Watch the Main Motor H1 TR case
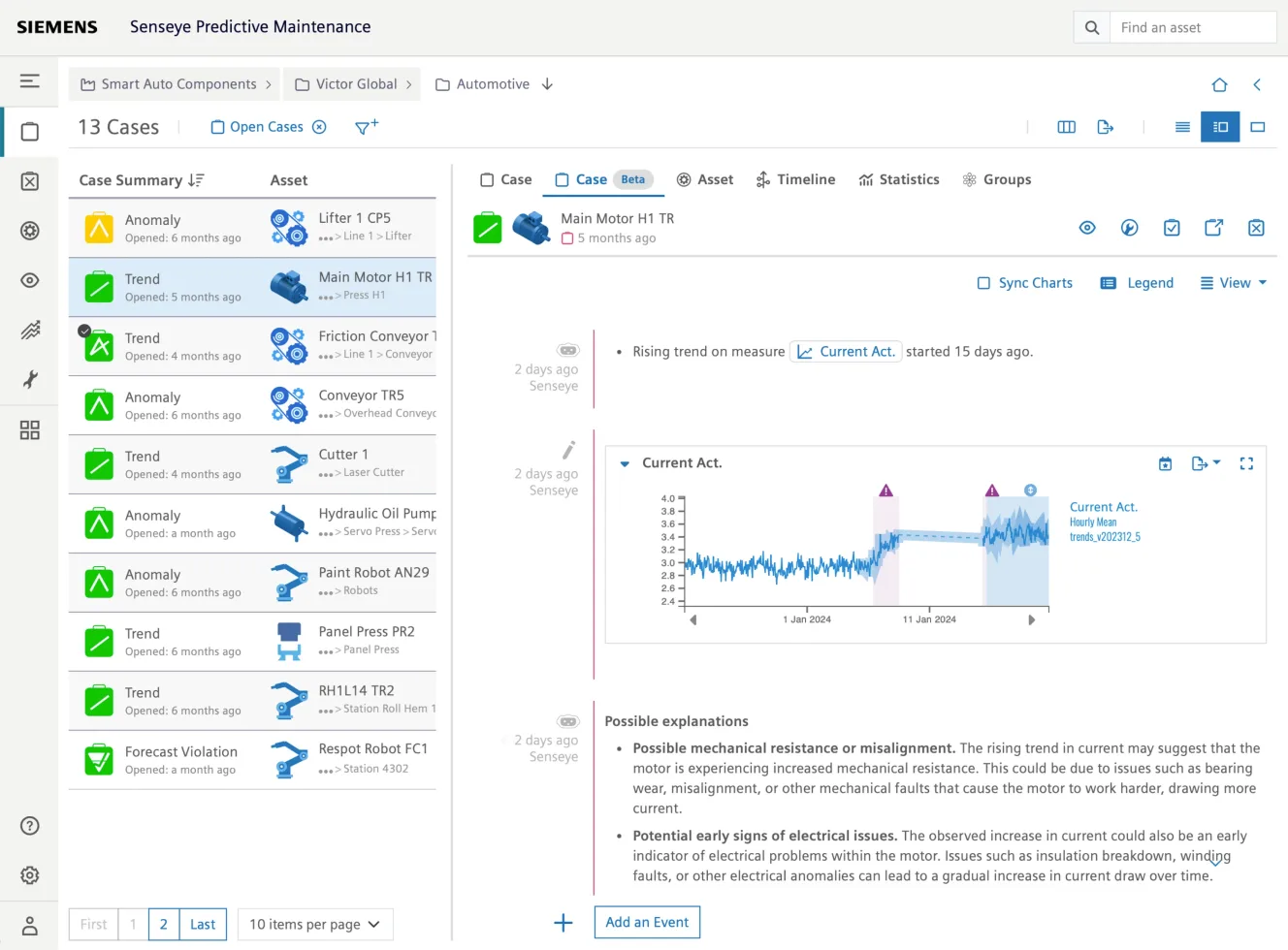 [1087, 228]
